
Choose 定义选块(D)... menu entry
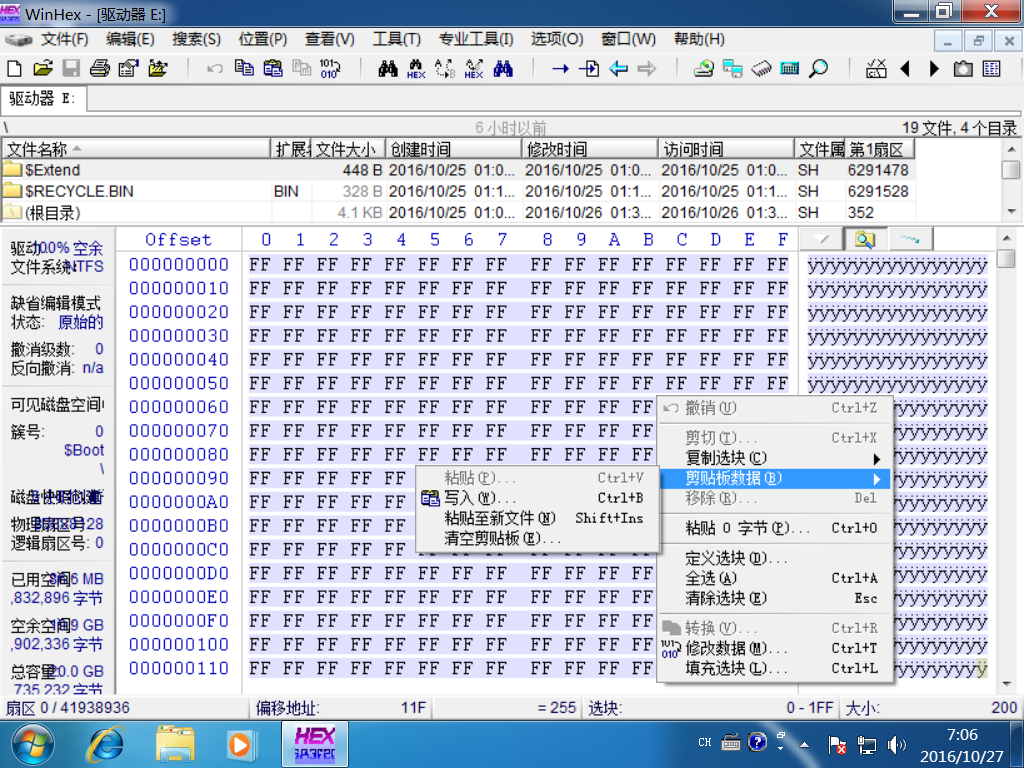(x=775, y=558)
